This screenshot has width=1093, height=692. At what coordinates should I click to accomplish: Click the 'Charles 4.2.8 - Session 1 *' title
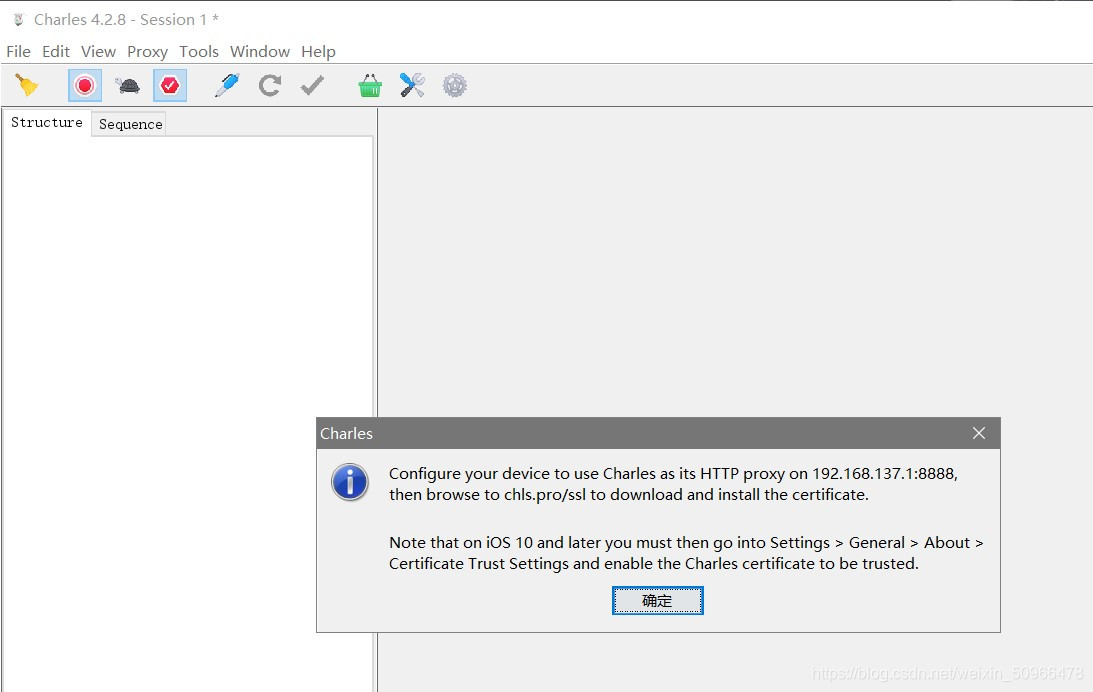(126, 20)
